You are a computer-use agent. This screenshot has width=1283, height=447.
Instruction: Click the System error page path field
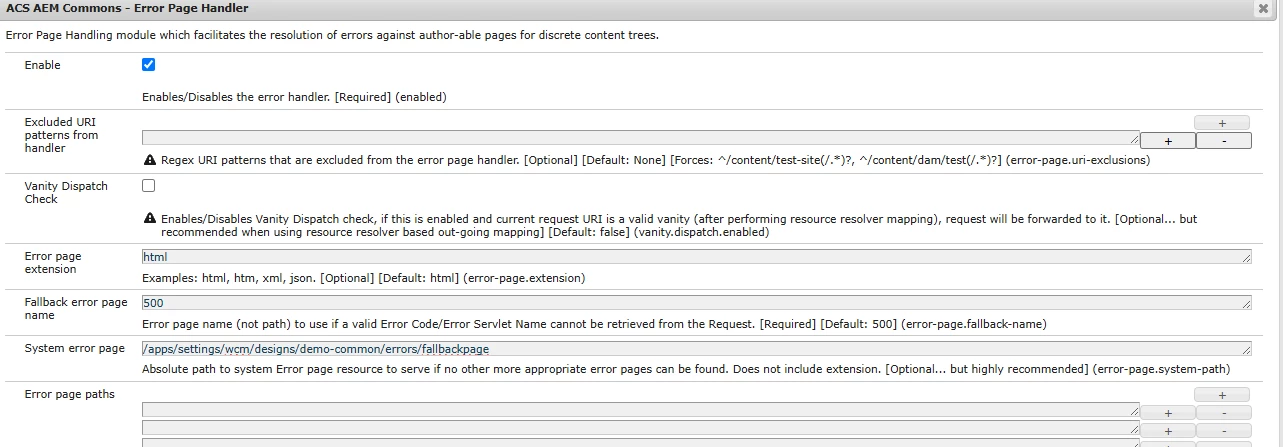tap(697, 349)
